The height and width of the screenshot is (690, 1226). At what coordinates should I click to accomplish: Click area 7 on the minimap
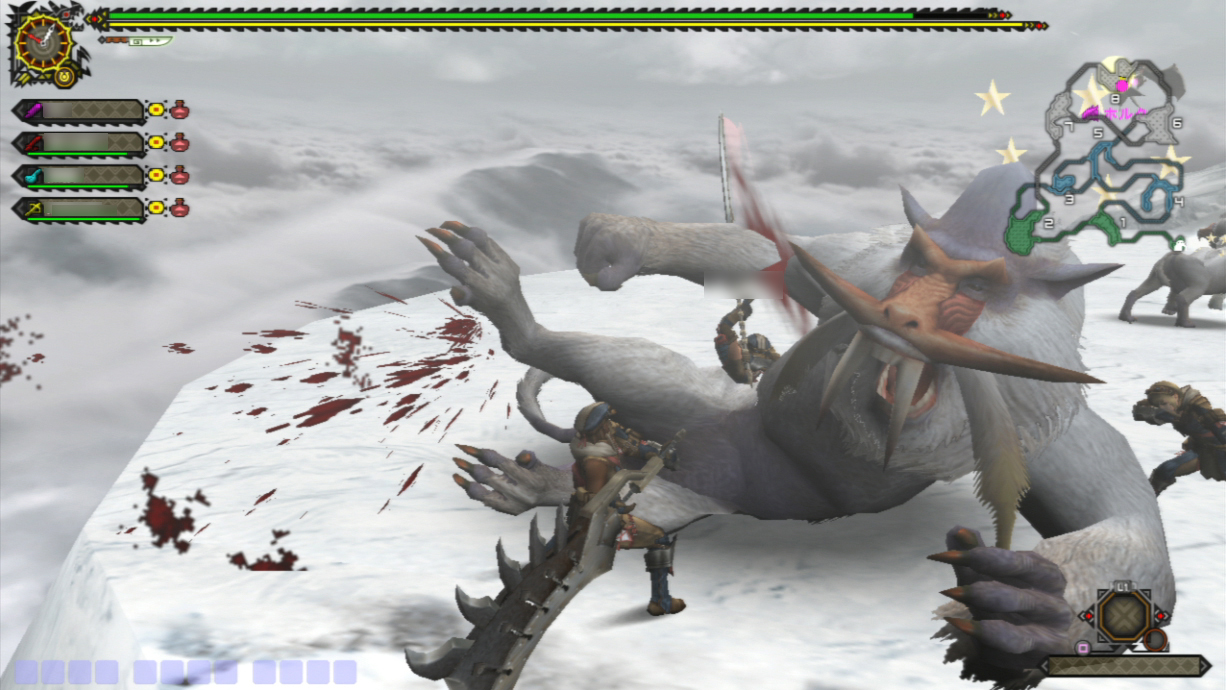point(1069,127)
